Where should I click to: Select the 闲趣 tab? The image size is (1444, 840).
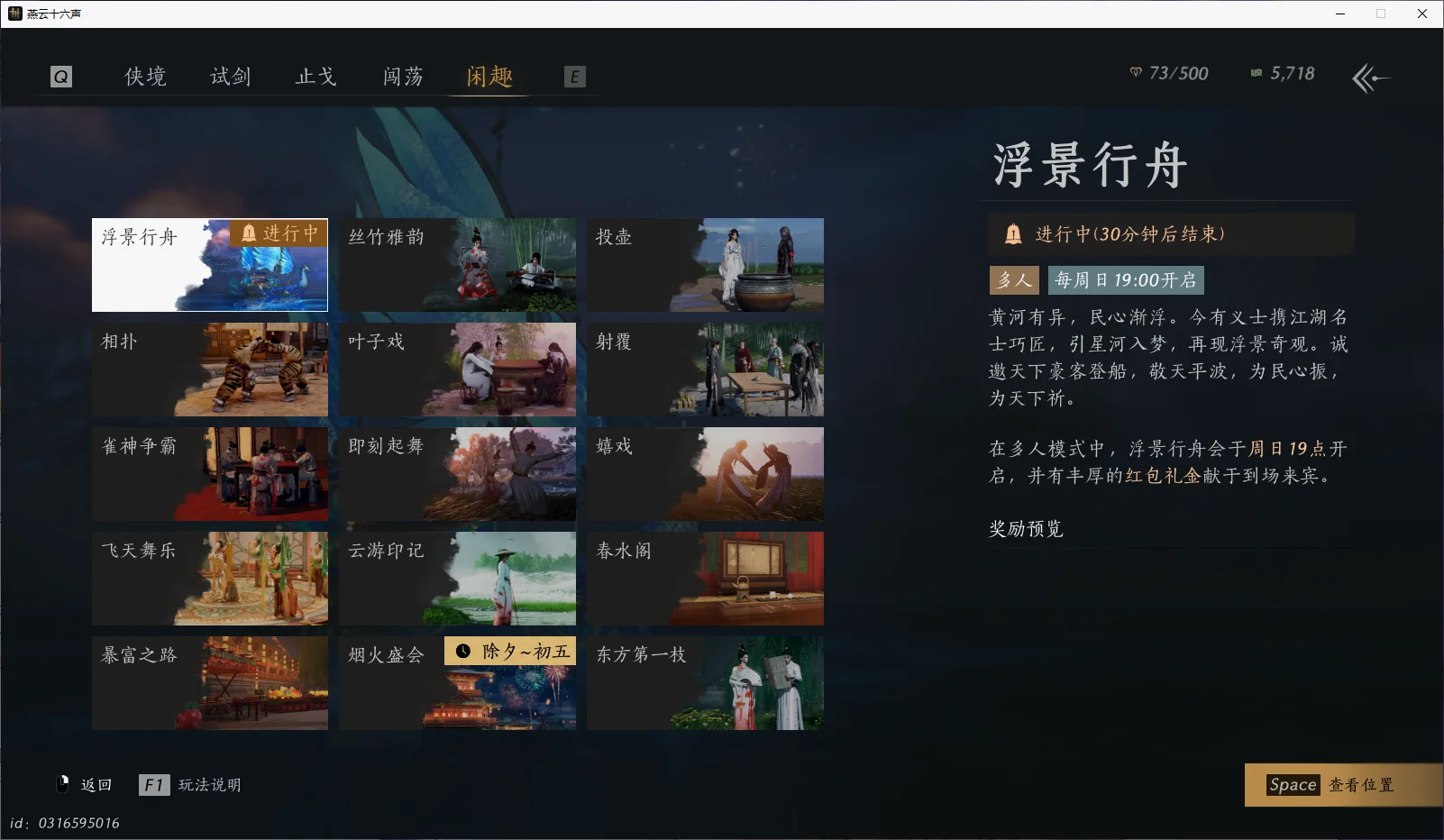pyautogui.click(x=489, y=77)
